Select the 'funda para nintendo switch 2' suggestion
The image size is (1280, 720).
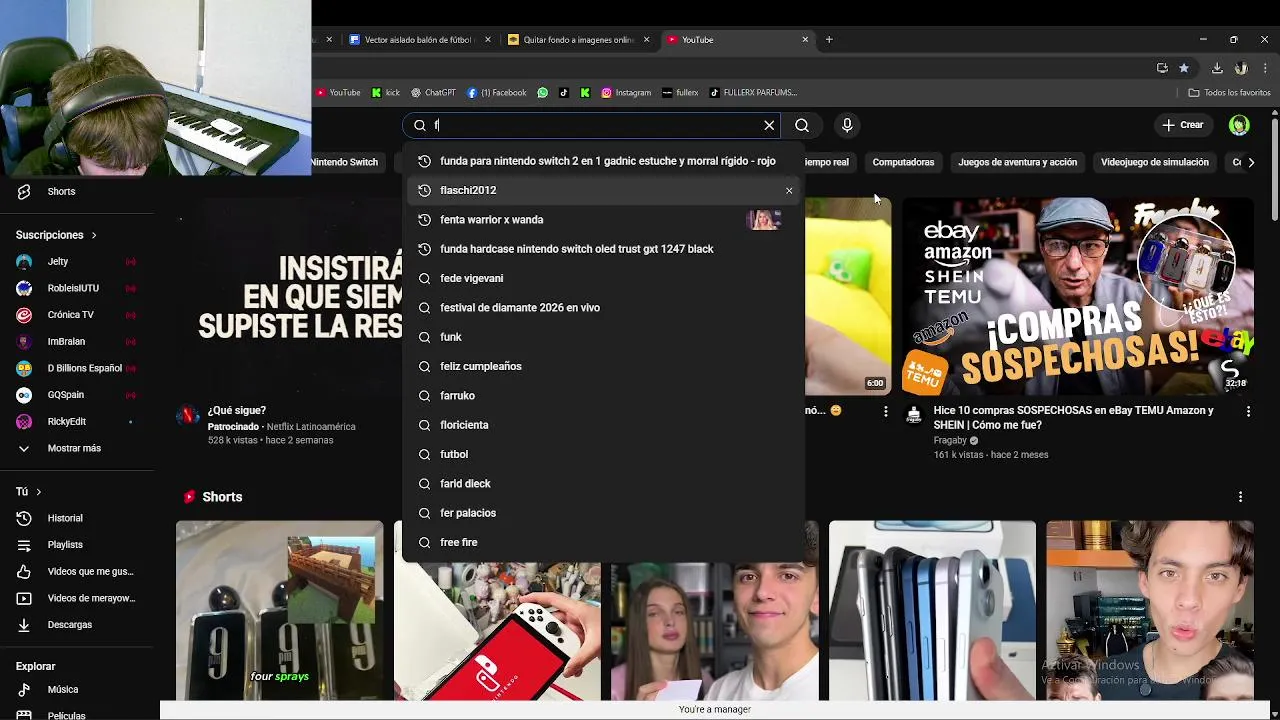[604, 161]
